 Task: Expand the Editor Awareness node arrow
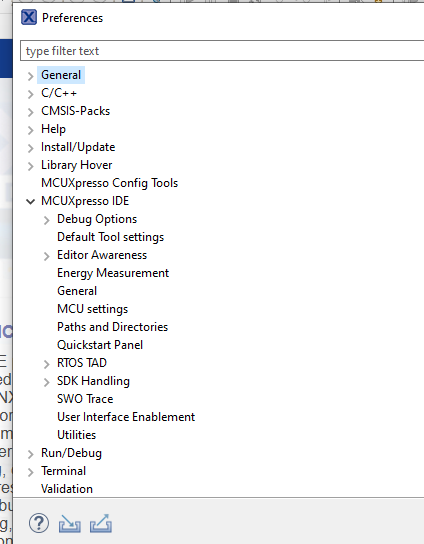46,256
